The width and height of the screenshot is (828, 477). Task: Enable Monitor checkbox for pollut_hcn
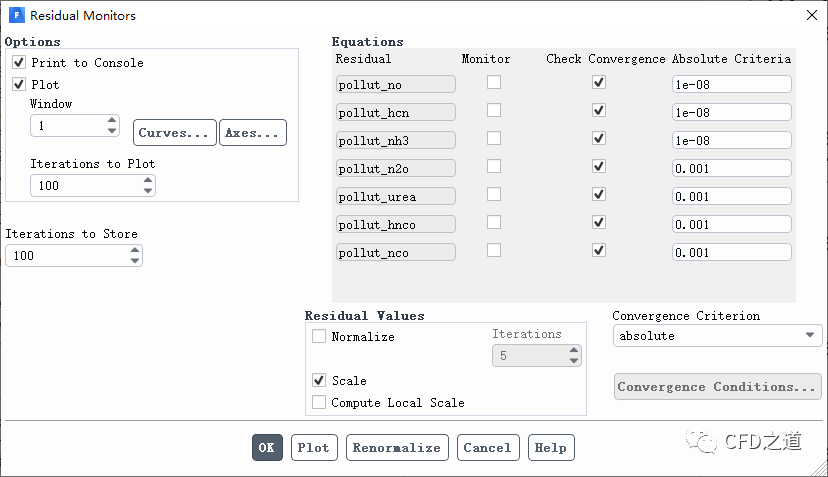494,111
